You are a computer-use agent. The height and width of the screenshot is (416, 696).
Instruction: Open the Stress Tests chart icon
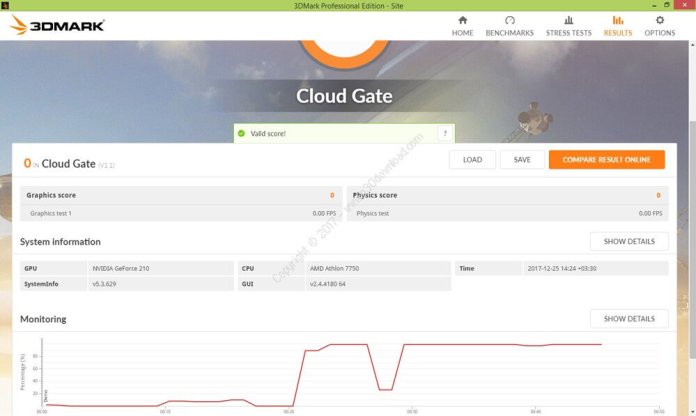(569, 20)
